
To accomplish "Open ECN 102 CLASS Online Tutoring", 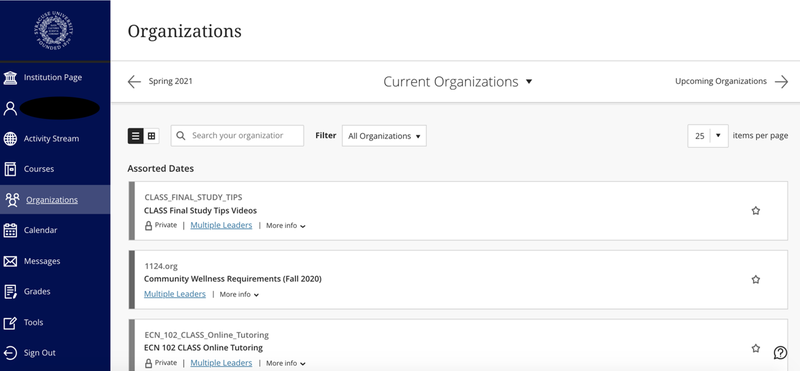I will (203, 348).
